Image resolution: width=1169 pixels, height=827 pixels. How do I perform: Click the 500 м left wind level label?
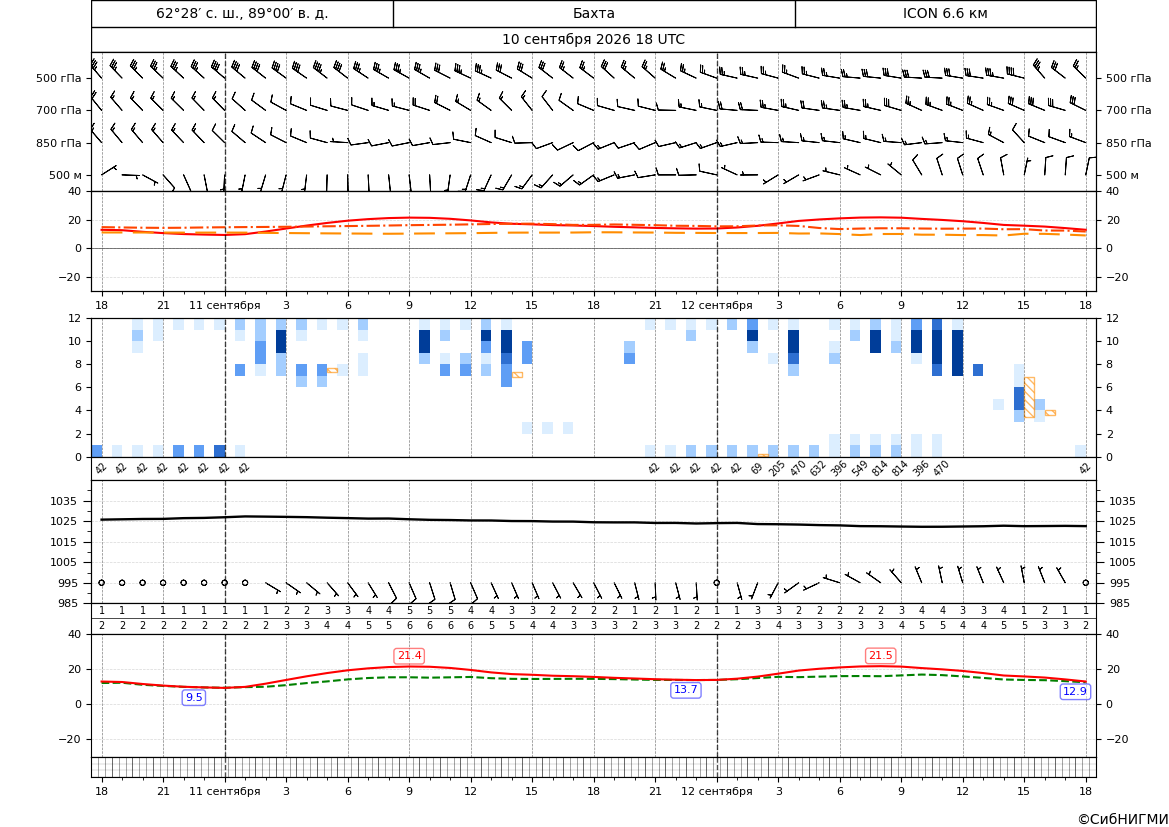click(66, 175)
